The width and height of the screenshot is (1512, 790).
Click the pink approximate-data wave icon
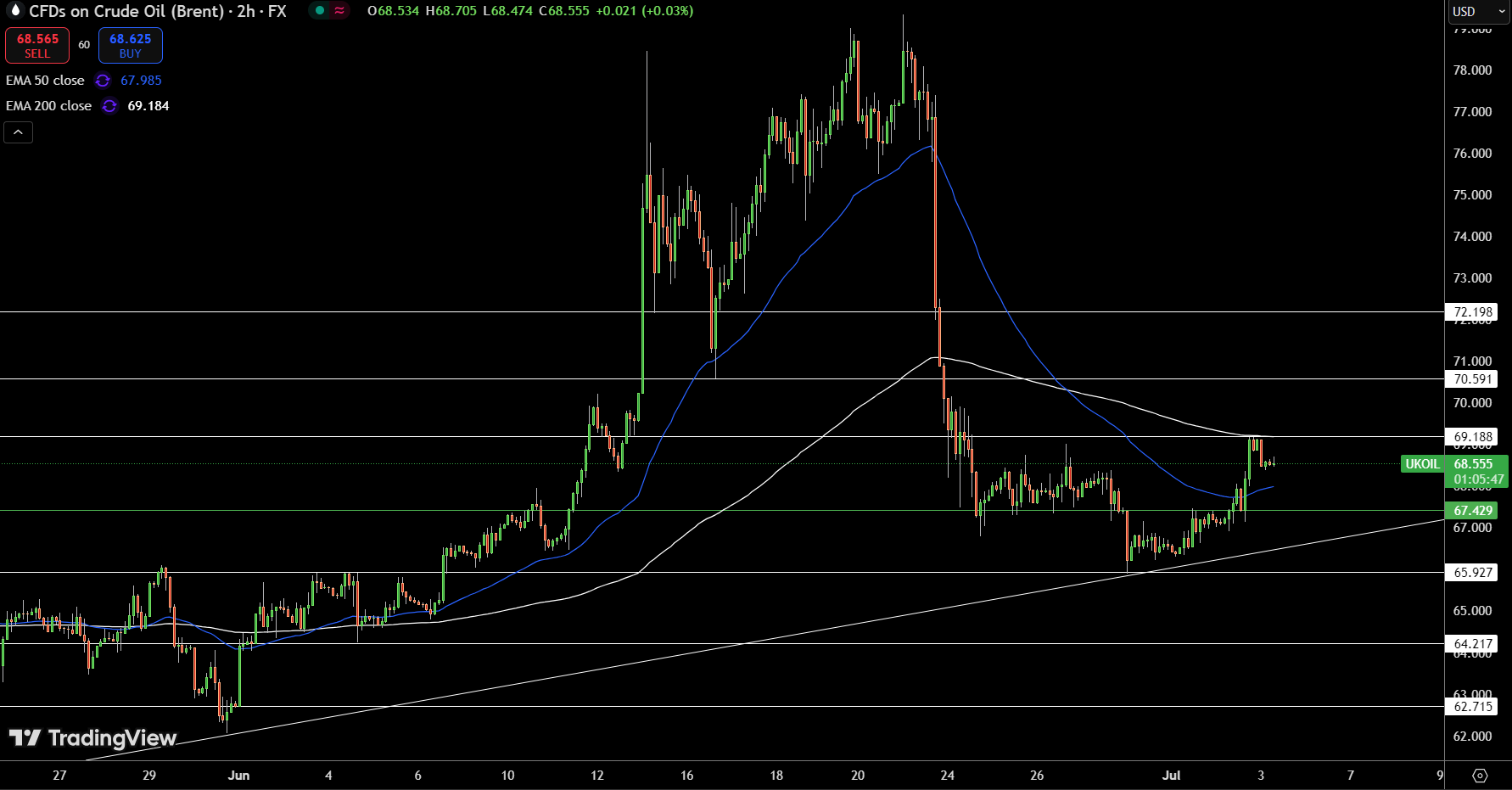pos(339,11)
